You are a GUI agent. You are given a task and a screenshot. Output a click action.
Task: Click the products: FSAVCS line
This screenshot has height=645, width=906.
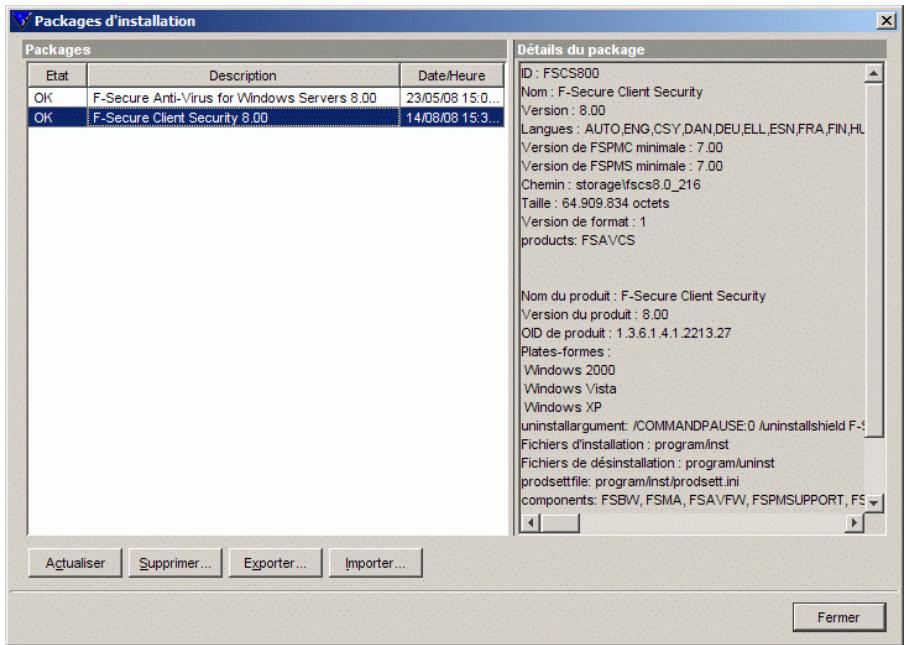[x=577, y=240]
